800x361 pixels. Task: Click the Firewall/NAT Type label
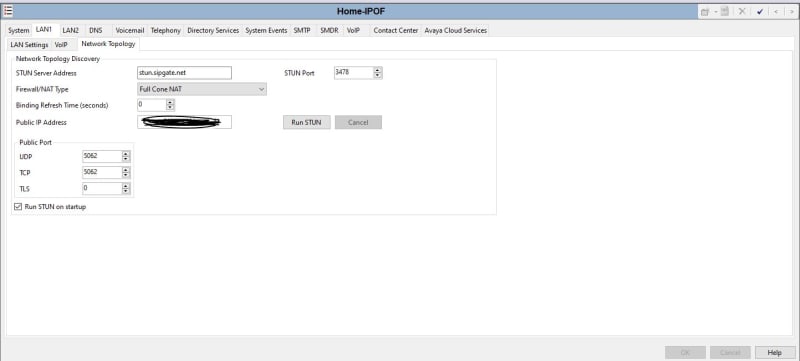click(42, 89)
